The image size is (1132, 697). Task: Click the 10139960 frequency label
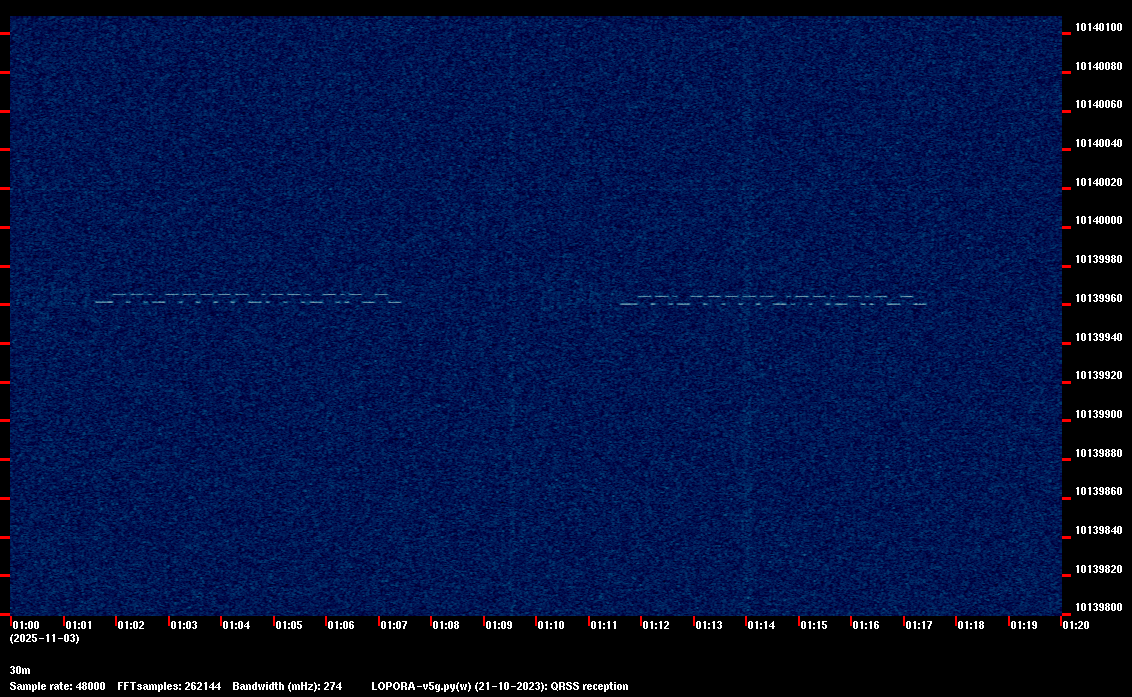(1099, 298)
